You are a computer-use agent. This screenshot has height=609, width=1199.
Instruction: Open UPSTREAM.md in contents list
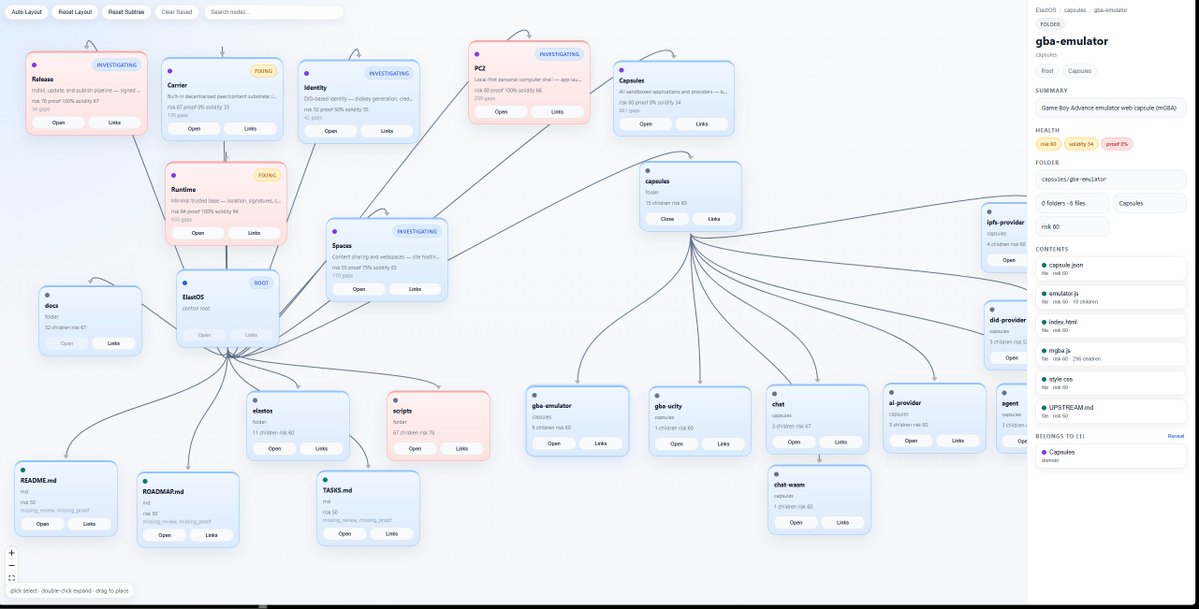[x=1111, y=411]
